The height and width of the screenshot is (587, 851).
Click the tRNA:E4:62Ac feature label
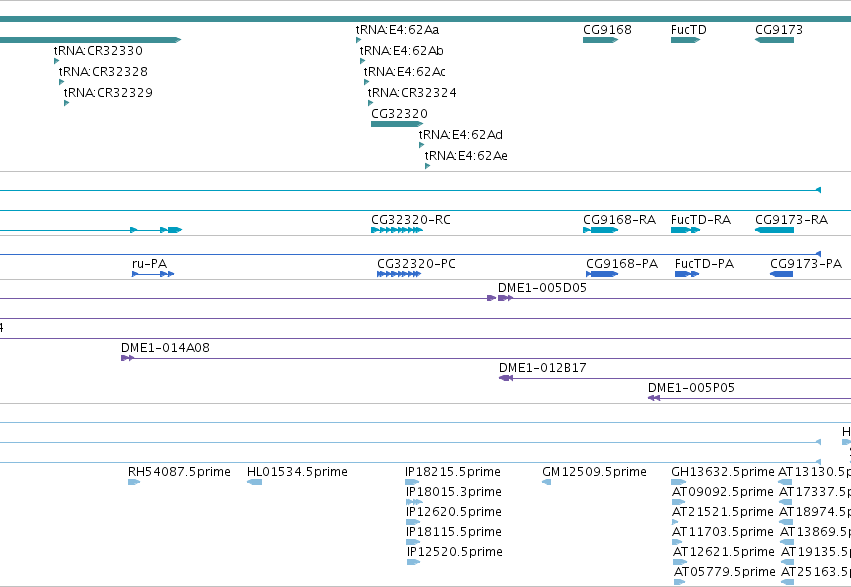pyautogui.click(x=405, y=72)
